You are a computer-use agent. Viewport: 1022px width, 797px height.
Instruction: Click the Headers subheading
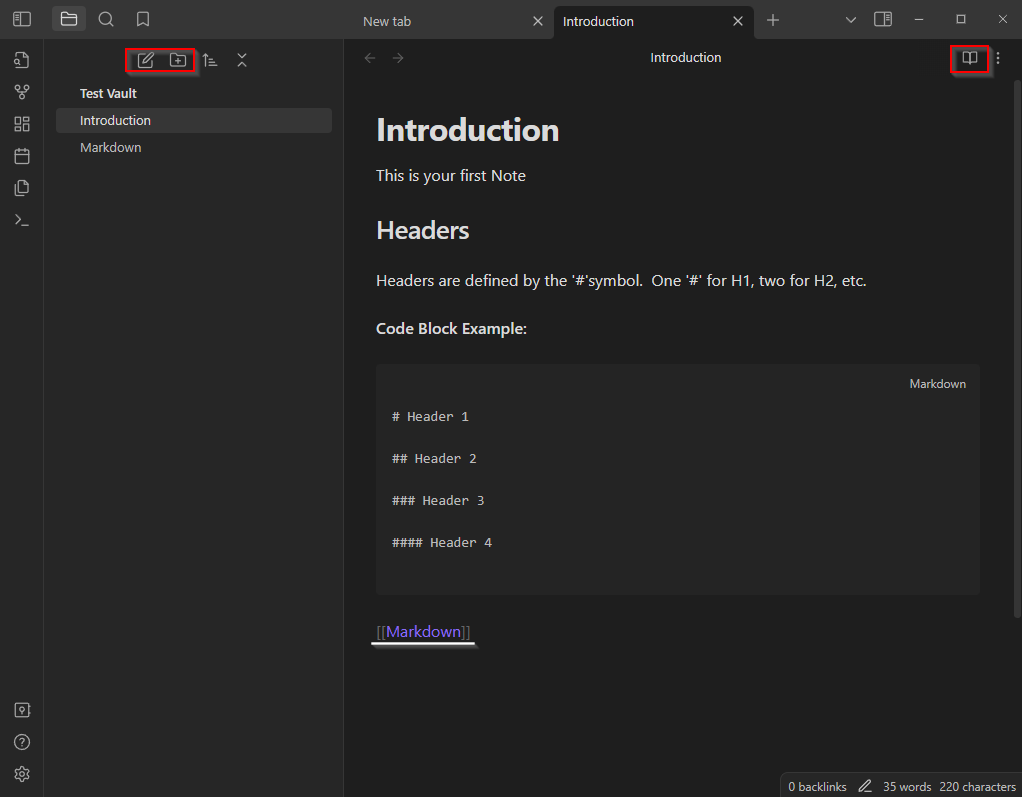[x=422, y=230]
